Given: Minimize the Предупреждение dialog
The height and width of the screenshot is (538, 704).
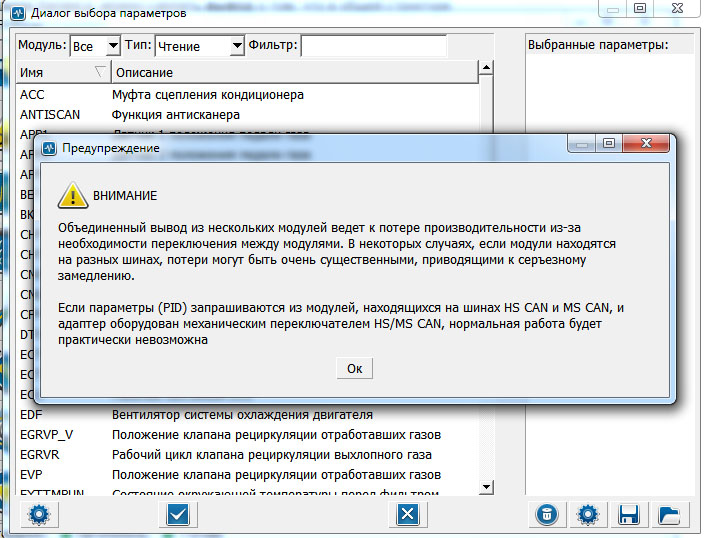Looking at the screenshot, I should tap(582, 143).
